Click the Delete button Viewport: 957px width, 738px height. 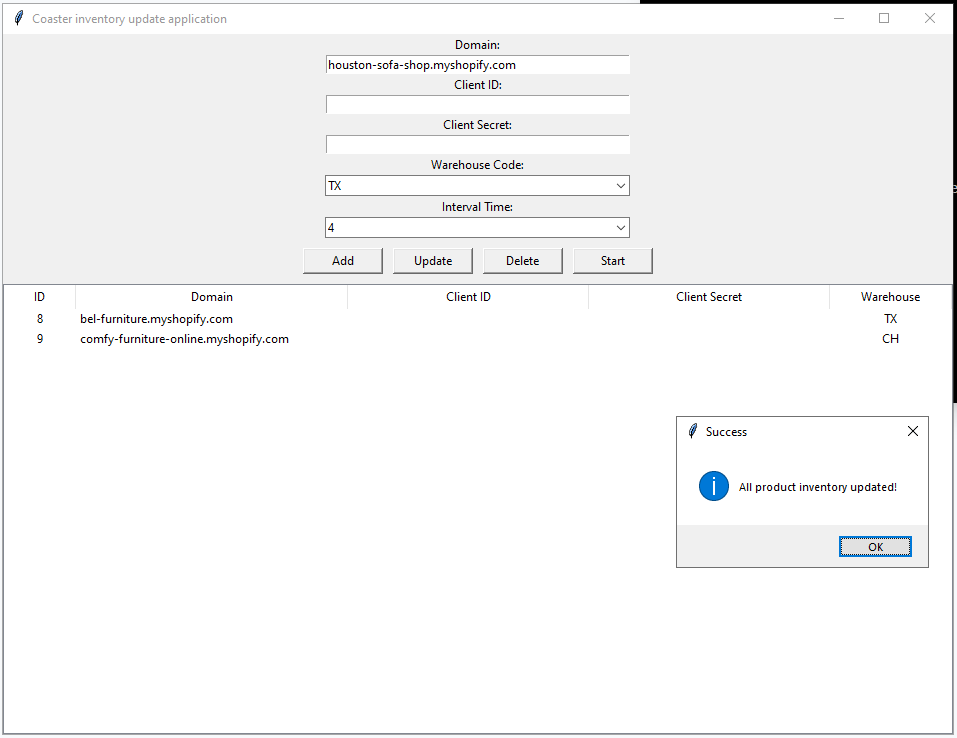tap(522, 260)
